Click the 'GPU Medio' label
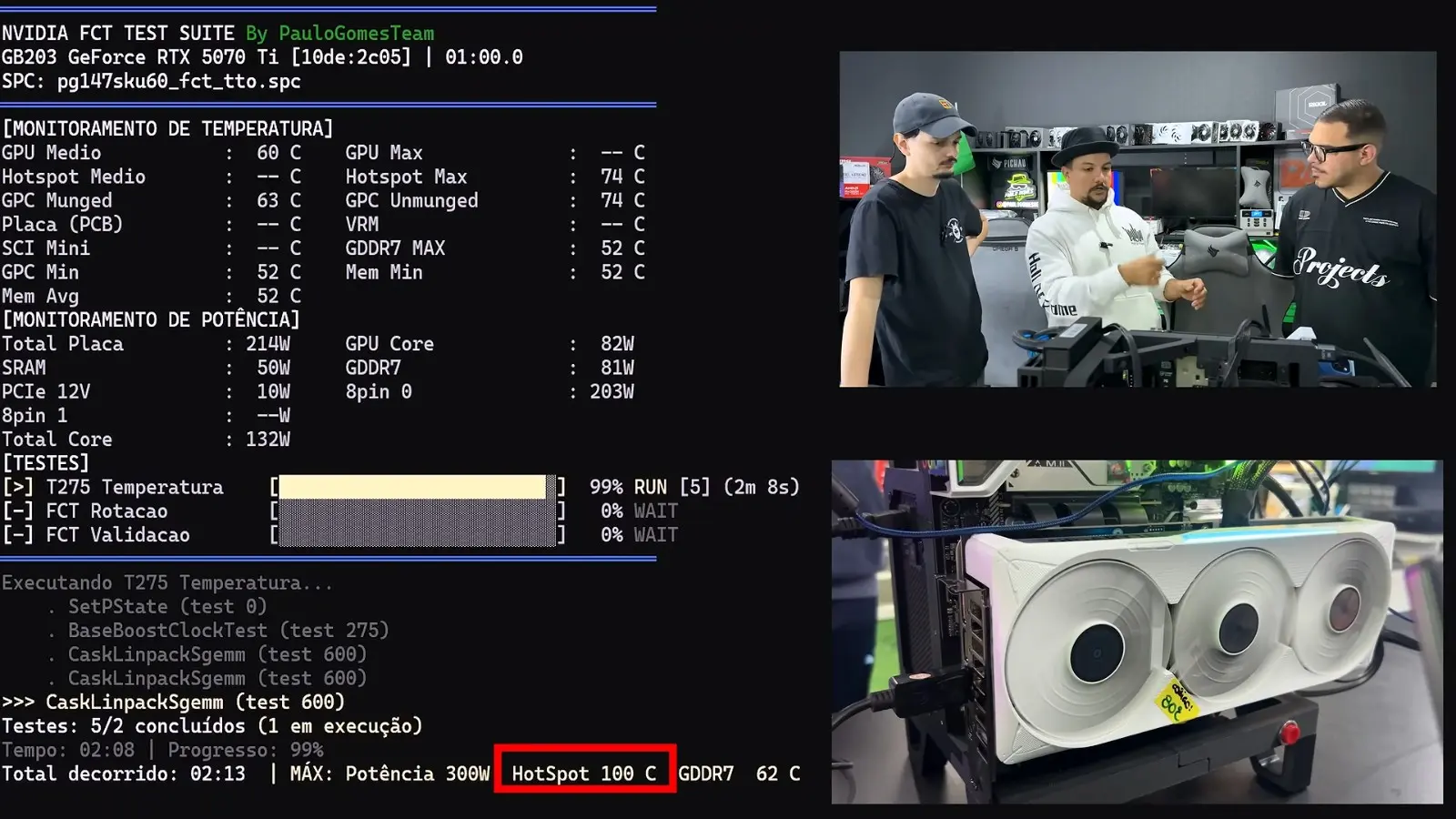1456x819 pixels. (x=51, y=153)
